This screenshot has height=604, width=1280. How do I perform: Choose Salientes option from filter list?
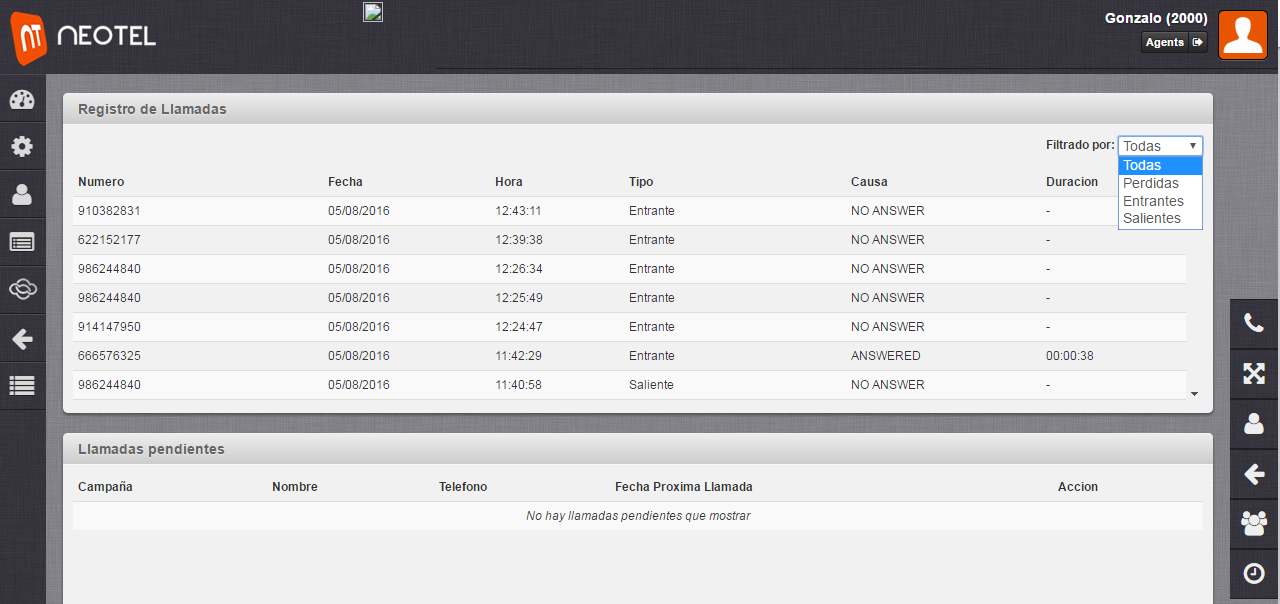coord(1152,218)
